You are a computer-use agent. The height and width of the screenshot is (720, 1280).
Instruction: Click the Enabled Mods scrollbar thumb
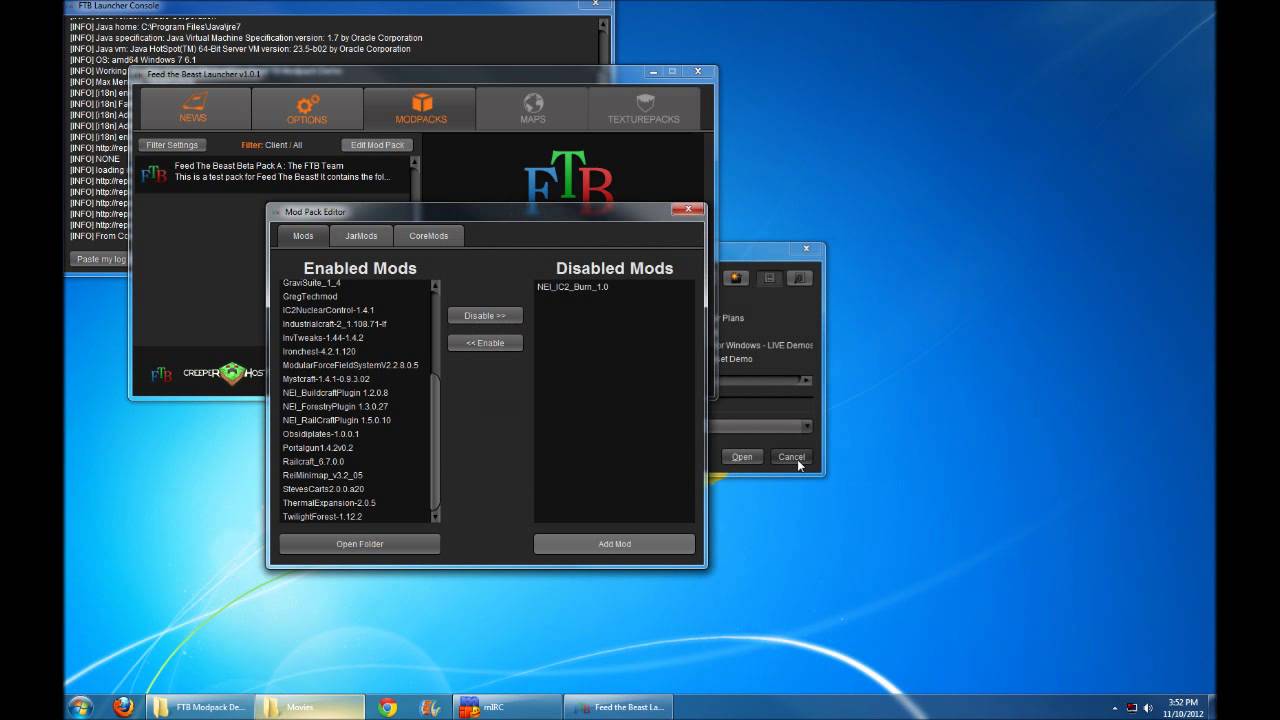pos(435,440)
